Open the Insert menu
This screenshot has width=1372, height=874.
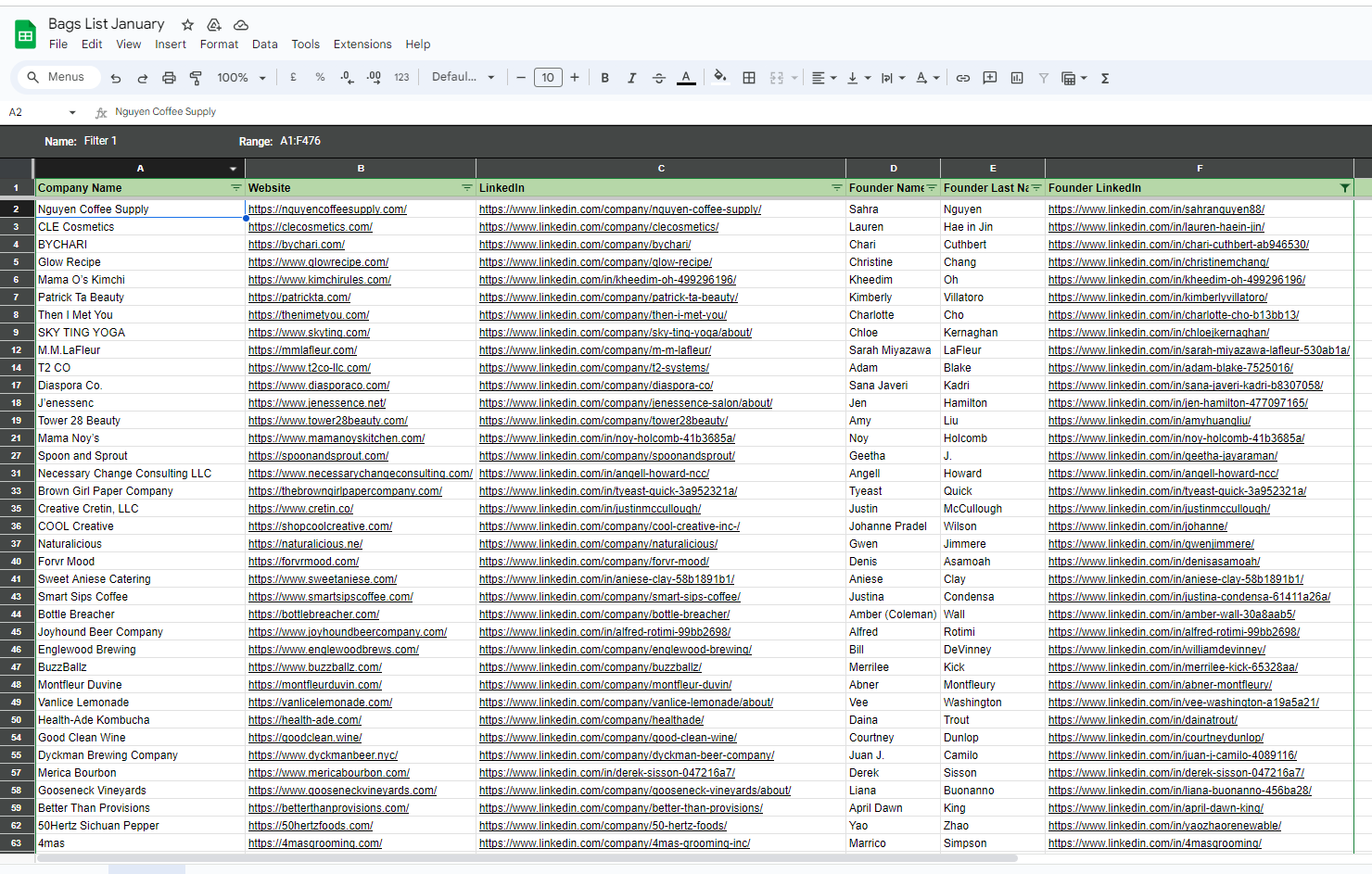point(171,44)
